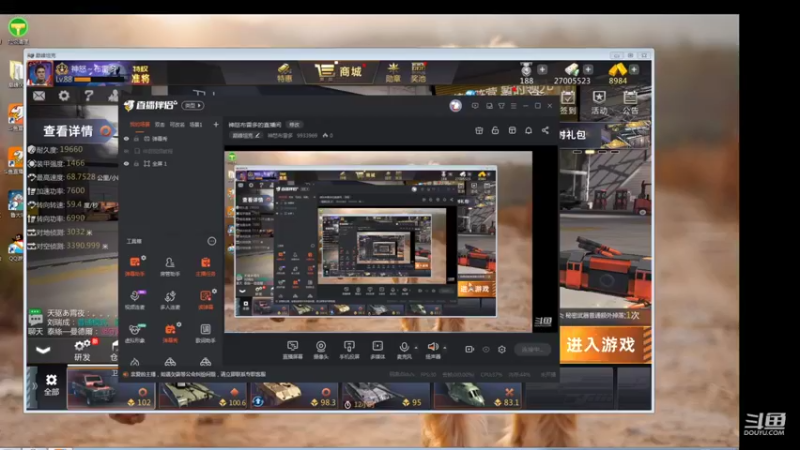The width and height of the screenshot is (800, 450).
Task: Open the multi-person co-stream tool icon
Action: pyautogui.click(x=169, y=299)
